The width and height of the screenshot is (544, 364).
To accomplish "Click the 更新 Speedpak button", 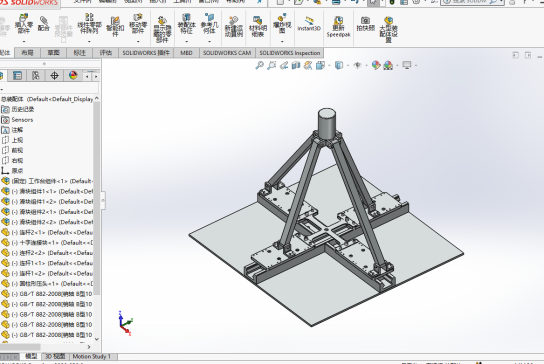I will [x=338, y=26].
